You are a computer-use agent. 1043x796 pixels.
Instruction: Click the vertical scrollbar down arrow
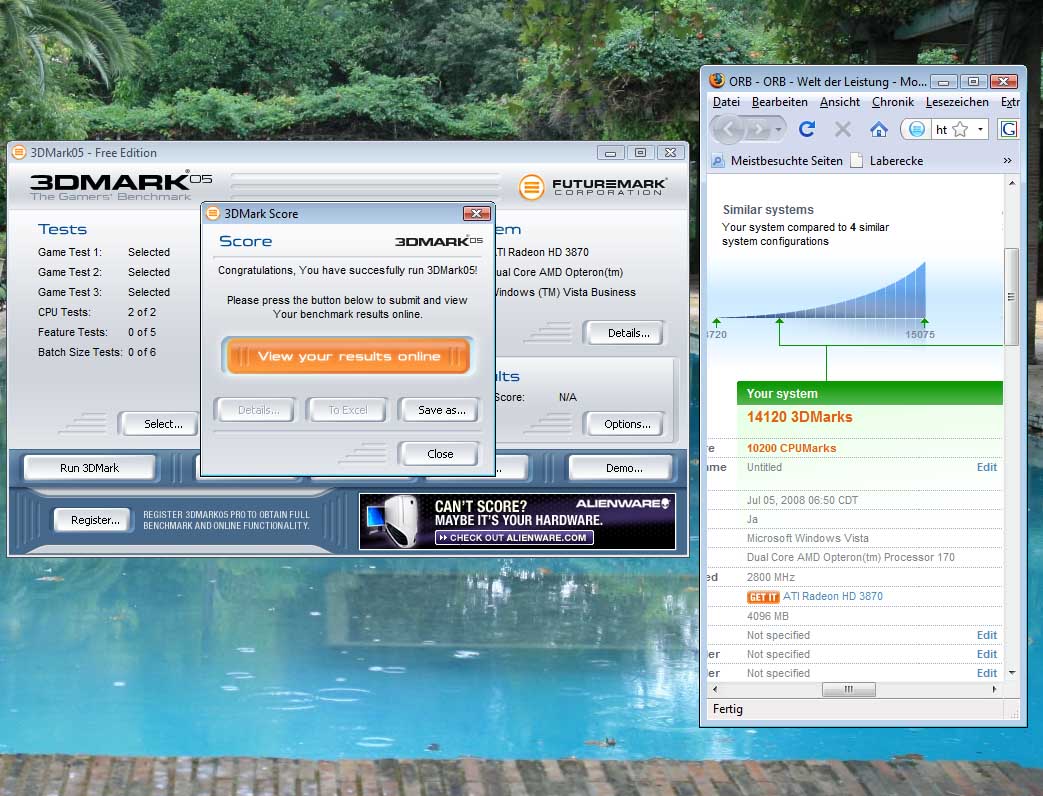pos(1012,673)
